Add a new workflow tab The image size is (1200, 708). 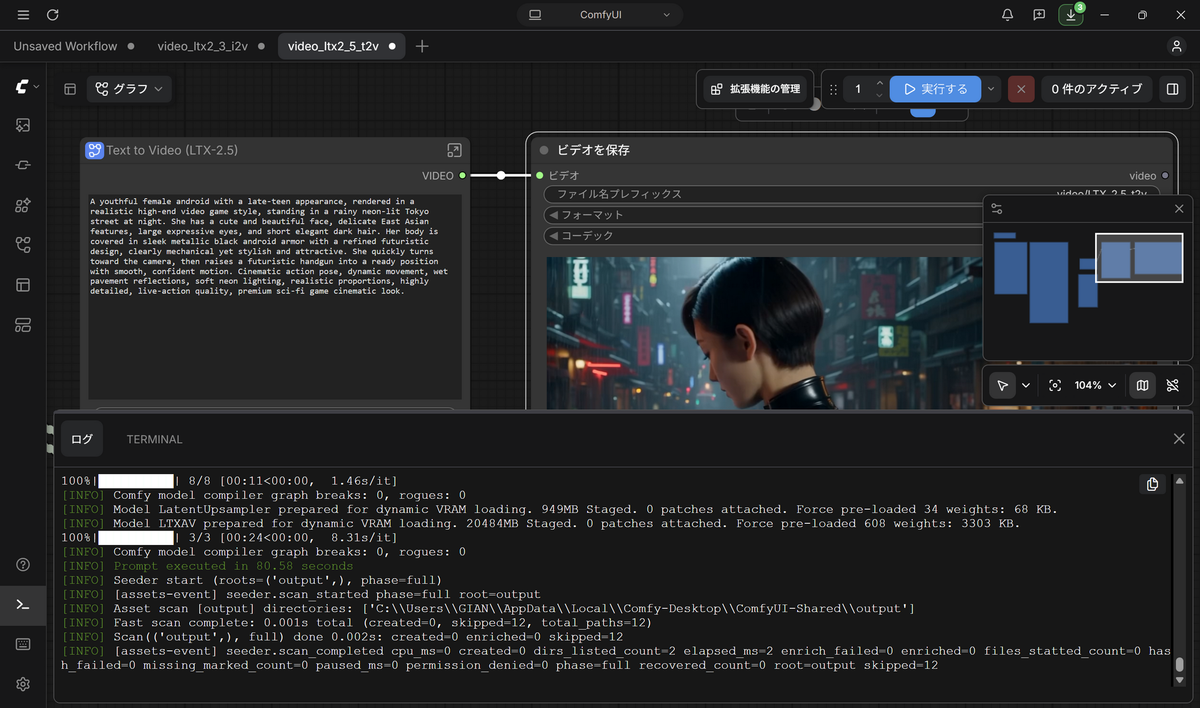click(422, 46)
